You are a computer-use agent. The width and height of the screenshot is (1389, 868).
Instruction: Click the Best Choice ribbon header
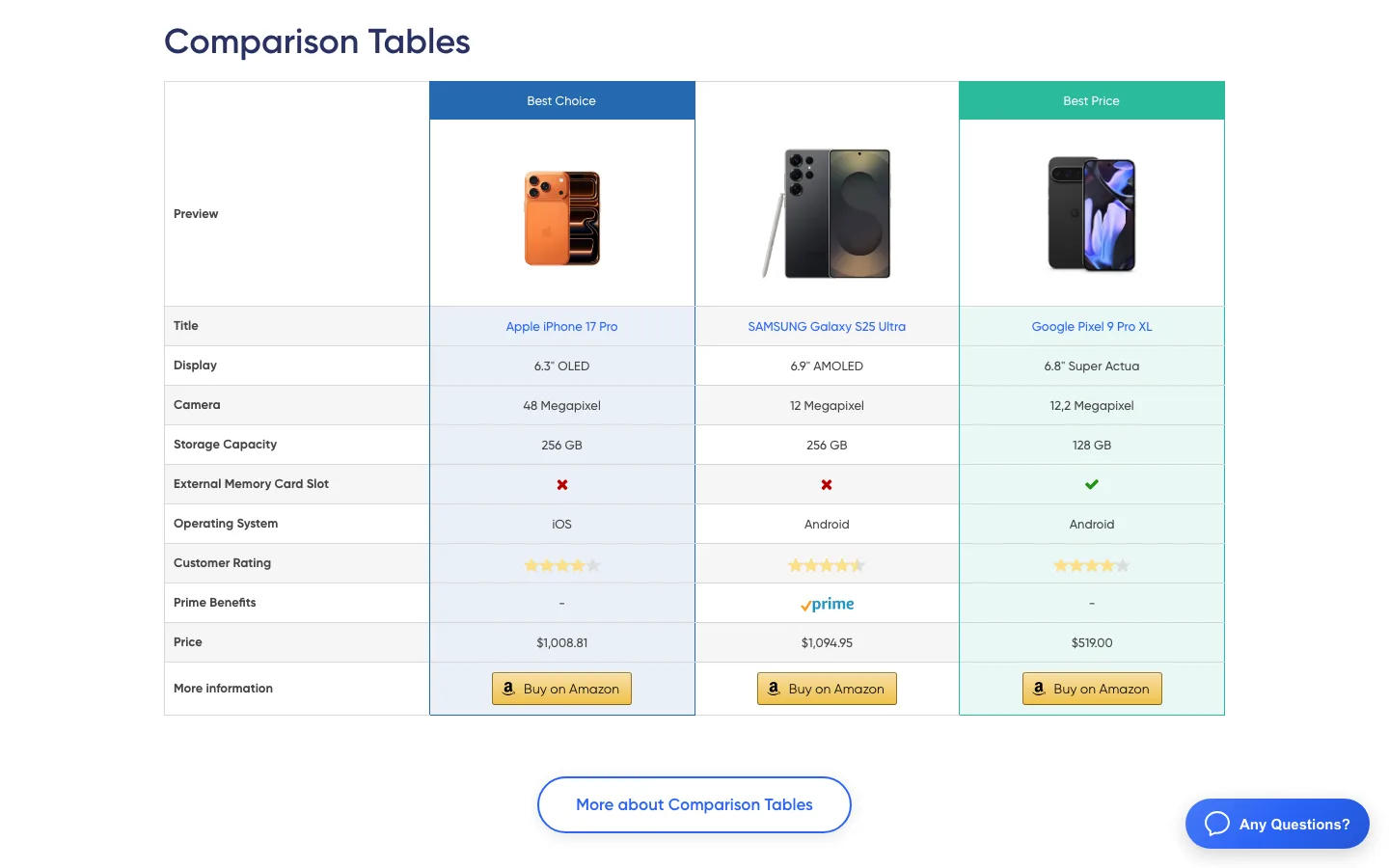click(x=561, y=100)
